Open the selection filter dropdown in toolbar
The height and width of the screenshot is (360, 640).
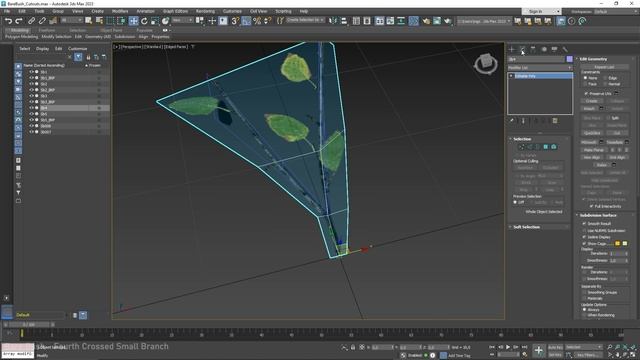(71, 20)
